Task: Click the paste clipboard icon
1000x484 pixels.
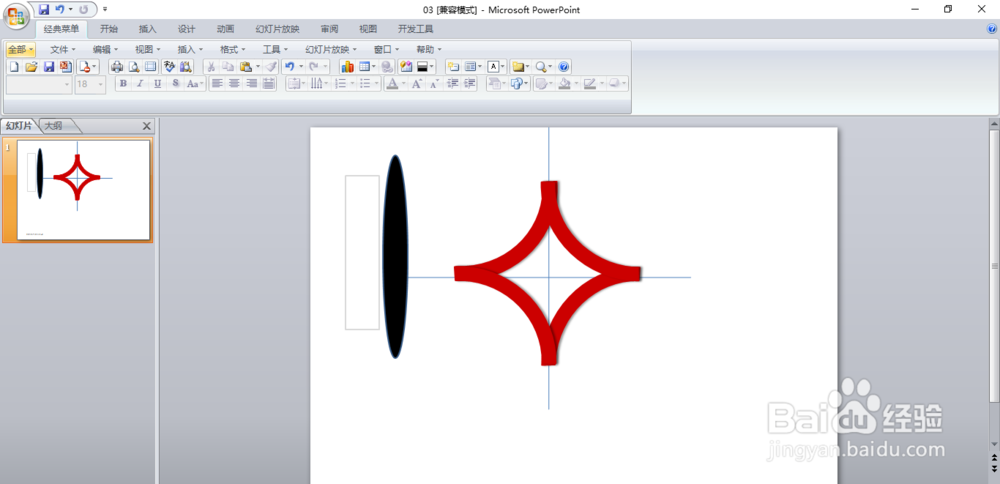Action: [x=246, y=66]
